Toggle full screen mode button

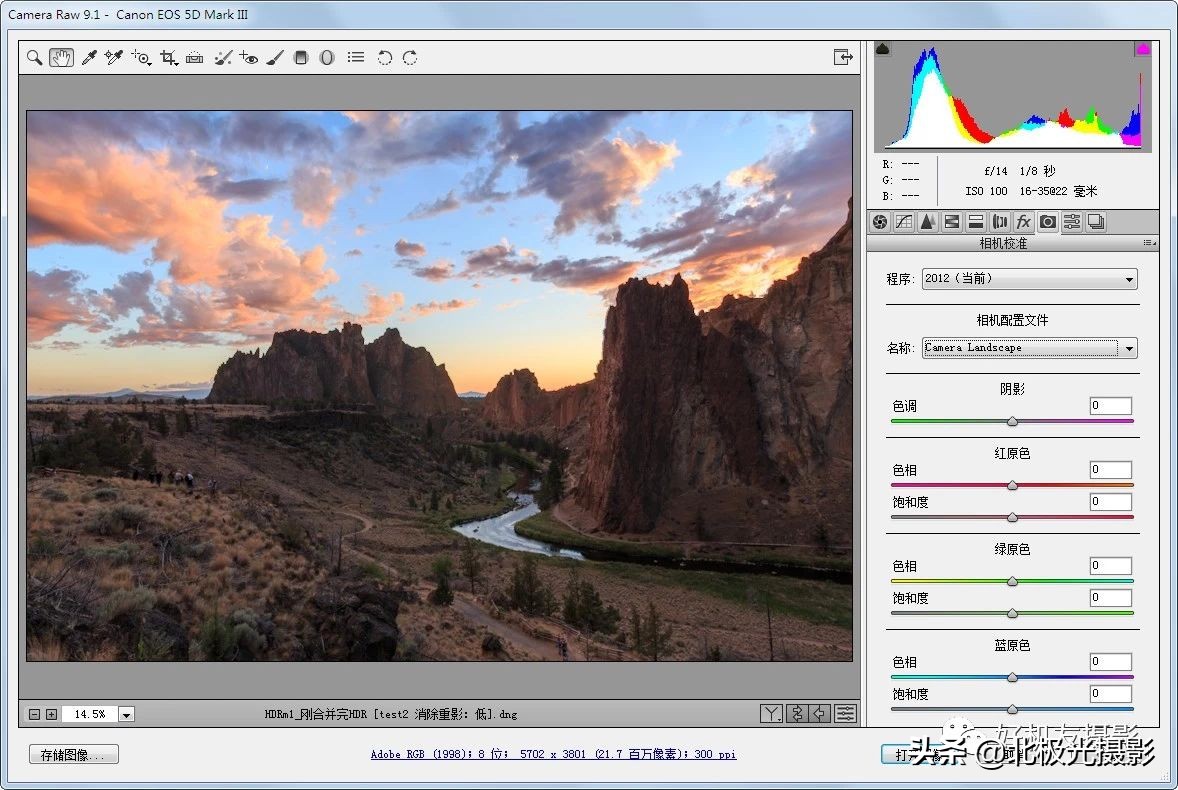tap(843, 58)
